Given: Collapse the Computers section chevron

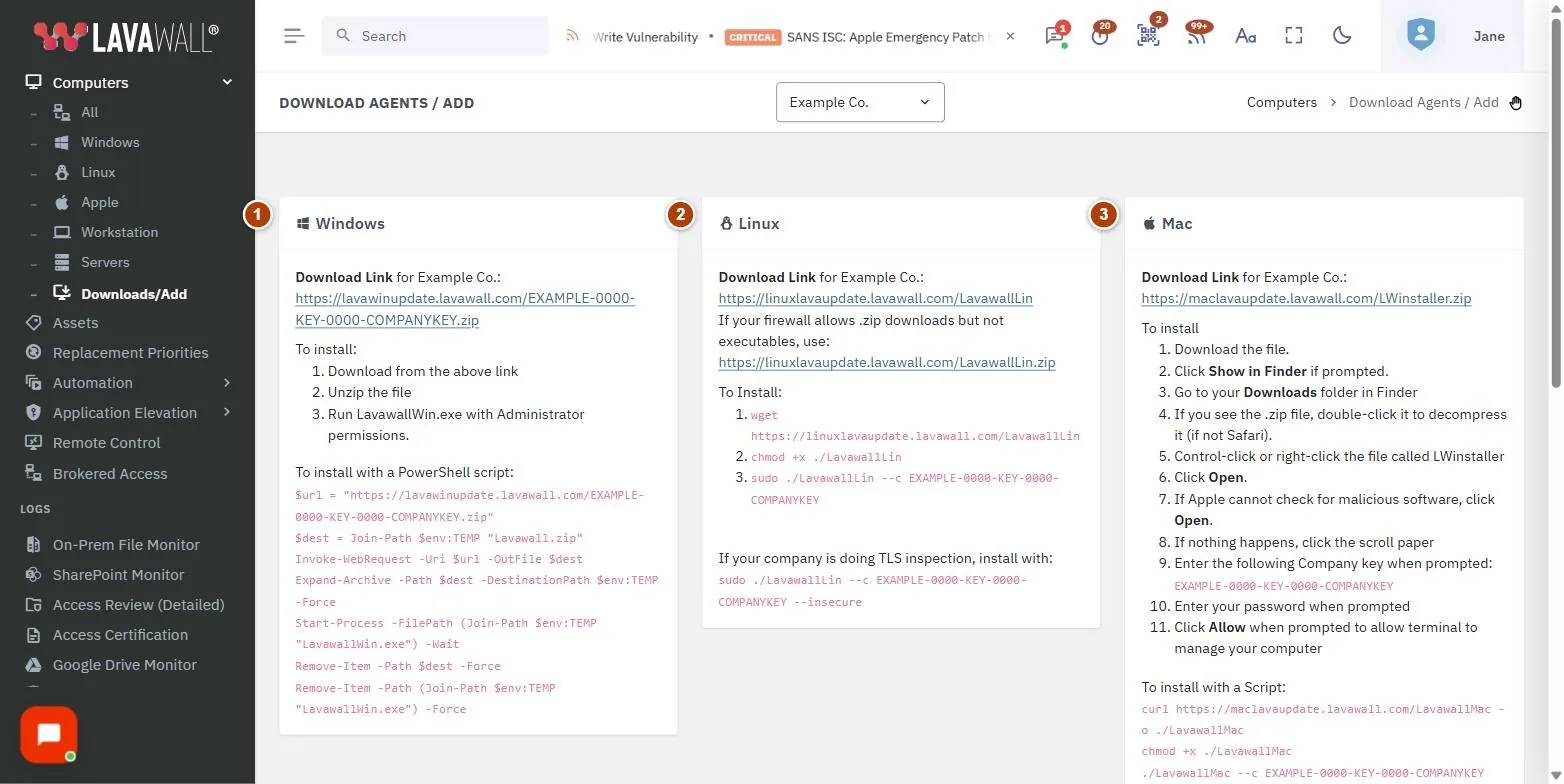Looking at the screenshot, I should click(227, 82).
